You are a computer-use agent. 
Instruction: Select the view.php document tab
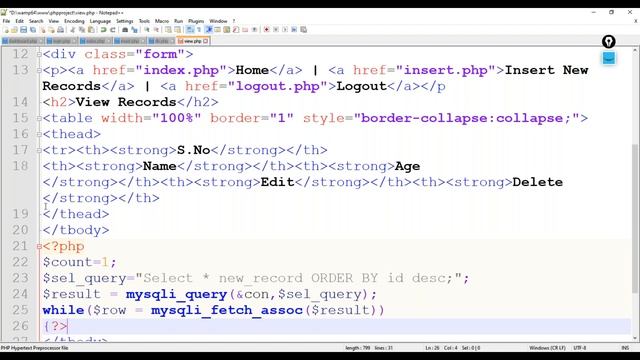(193, 41)
